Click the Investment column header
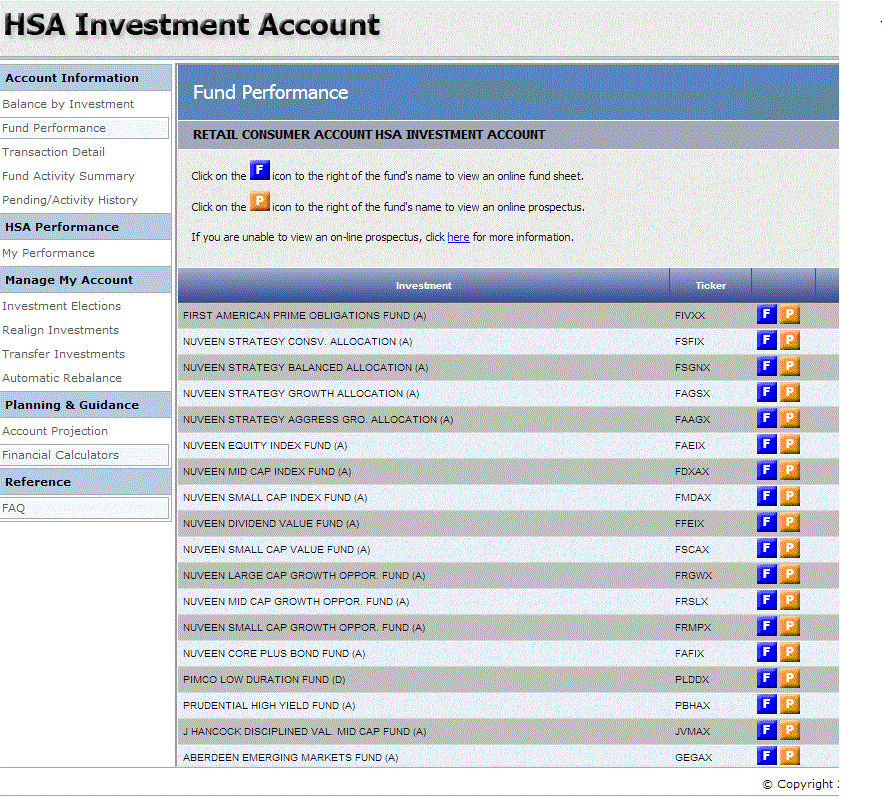 [x=423, y=286]
